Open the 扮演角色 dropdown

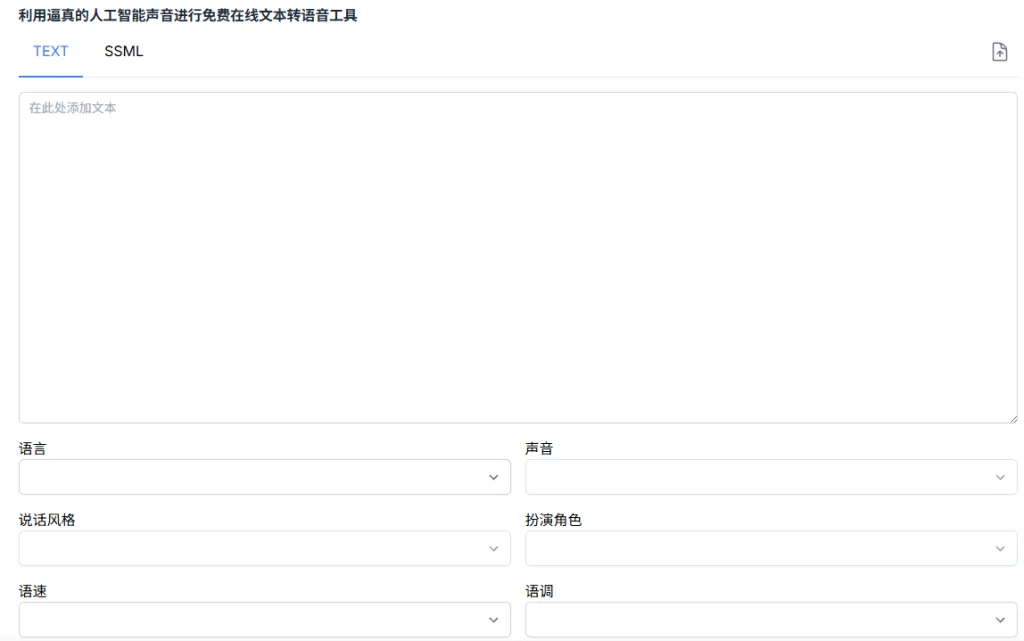[771, 548]
